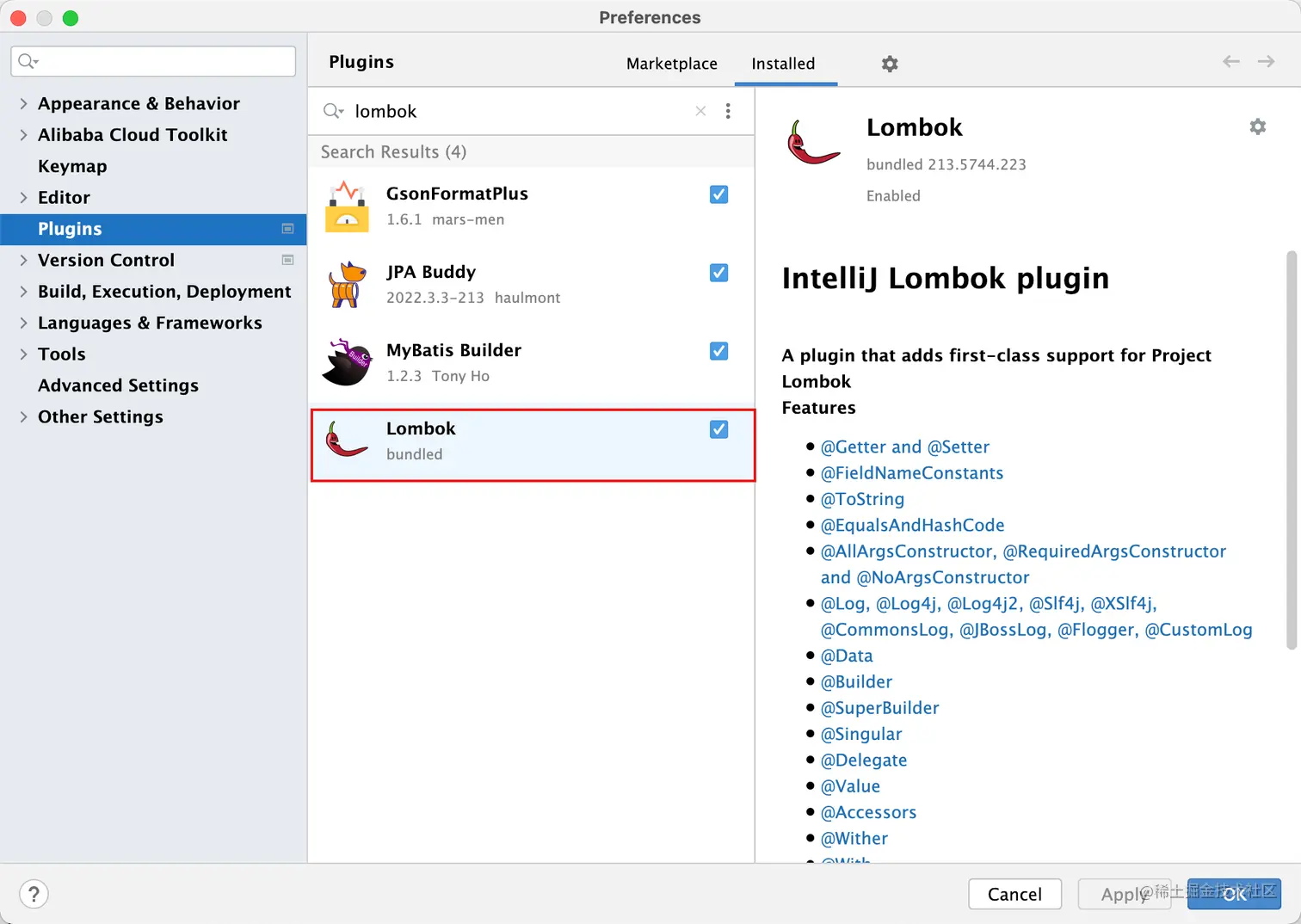Expand the Version Control node
Viewport: 1301px width, 924px height.
[23, 260]
